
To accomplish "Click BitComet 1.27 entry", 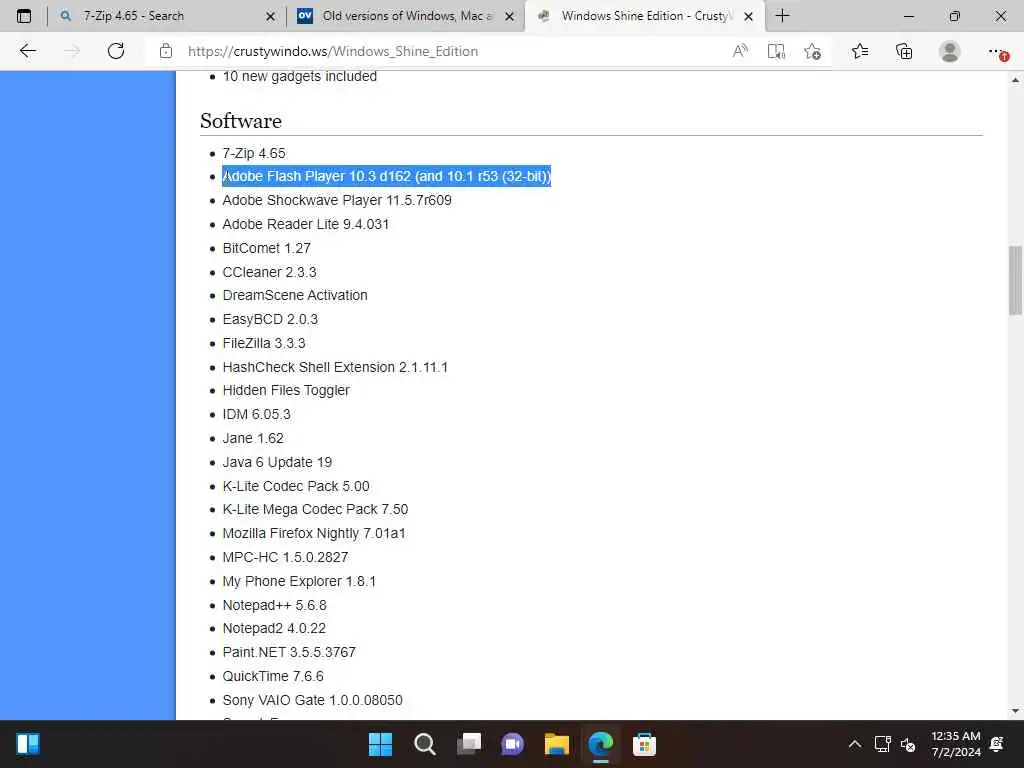I will pos(266,248).
